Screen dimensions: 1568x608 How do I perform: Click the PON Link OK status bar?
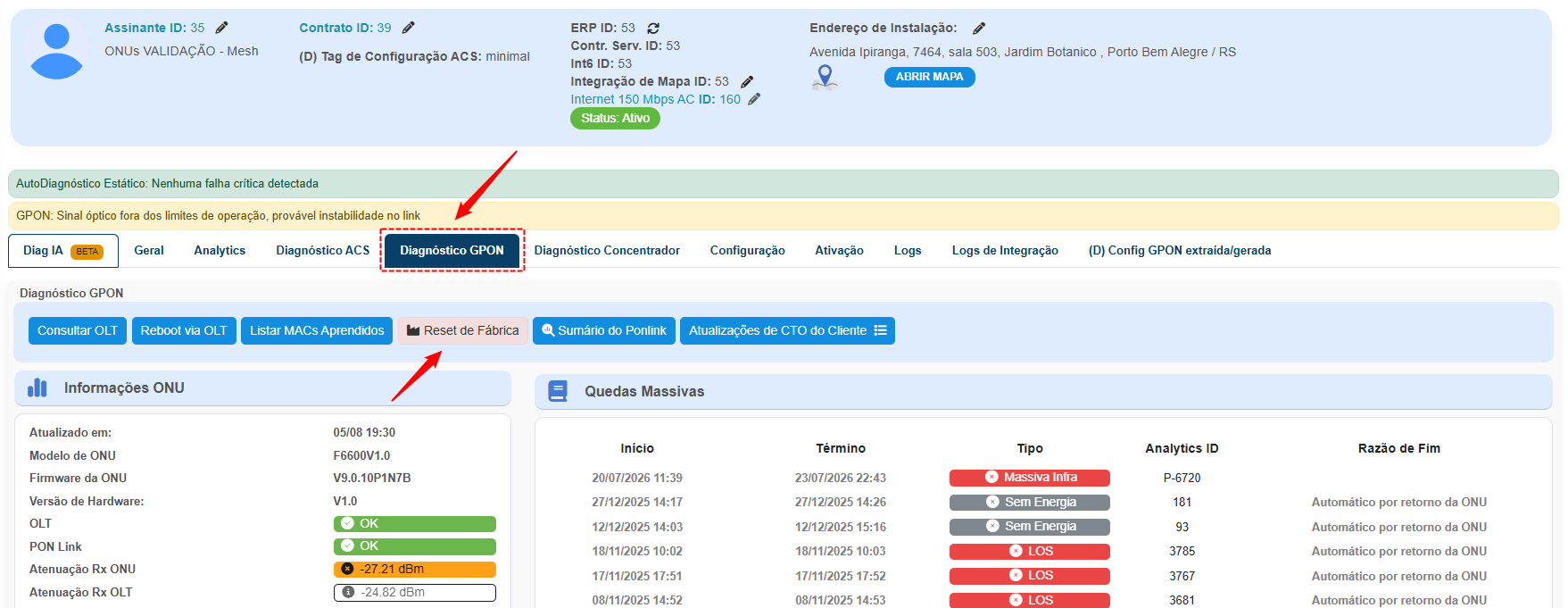point(415,546)
